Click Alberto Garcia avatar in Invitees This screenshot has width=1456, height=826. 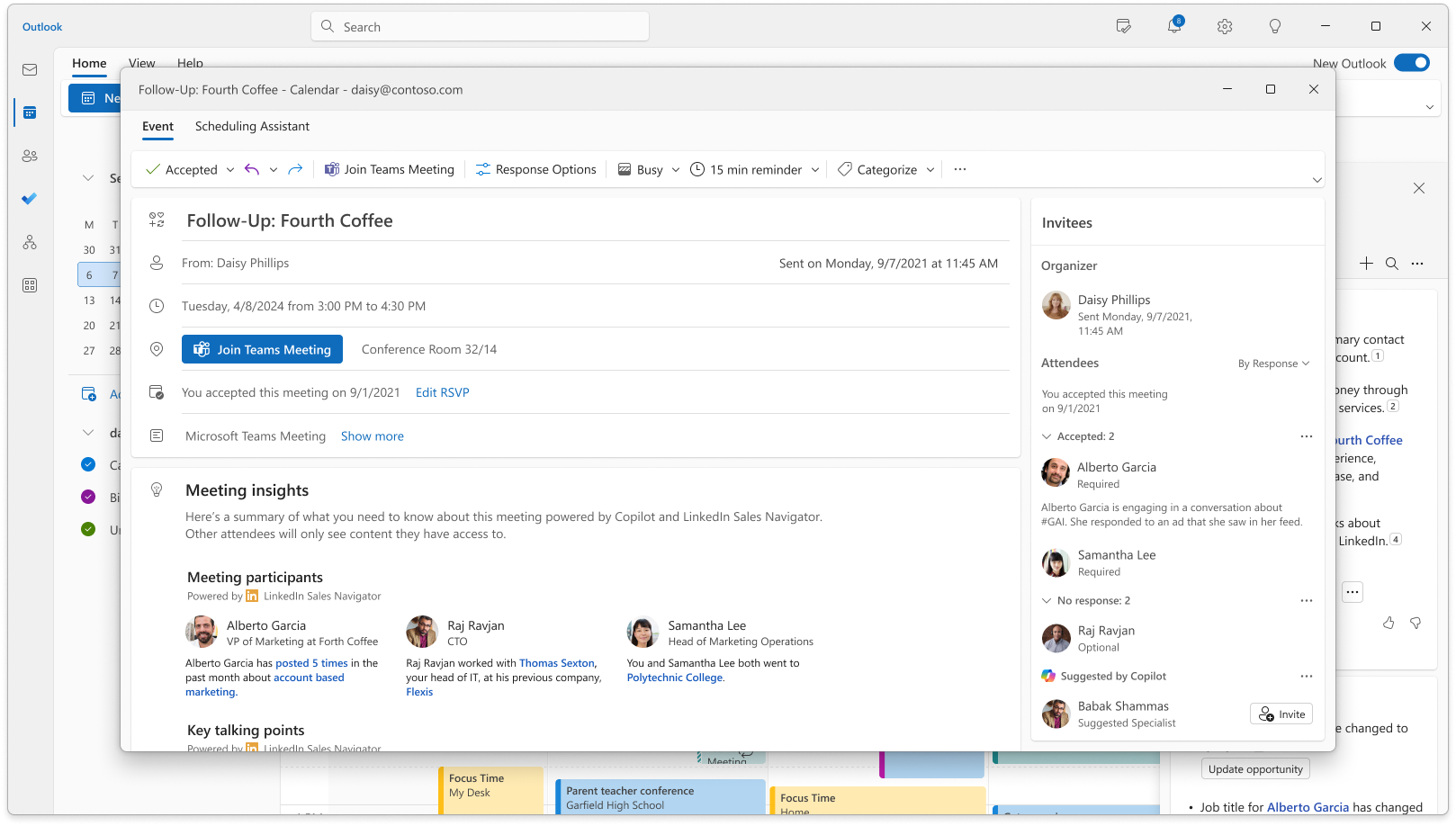pos(1056,472)
